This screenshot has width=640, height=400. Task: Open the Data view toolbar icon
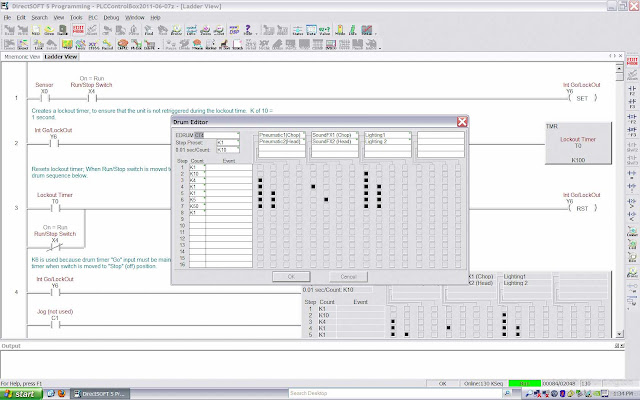coord(311,30)
